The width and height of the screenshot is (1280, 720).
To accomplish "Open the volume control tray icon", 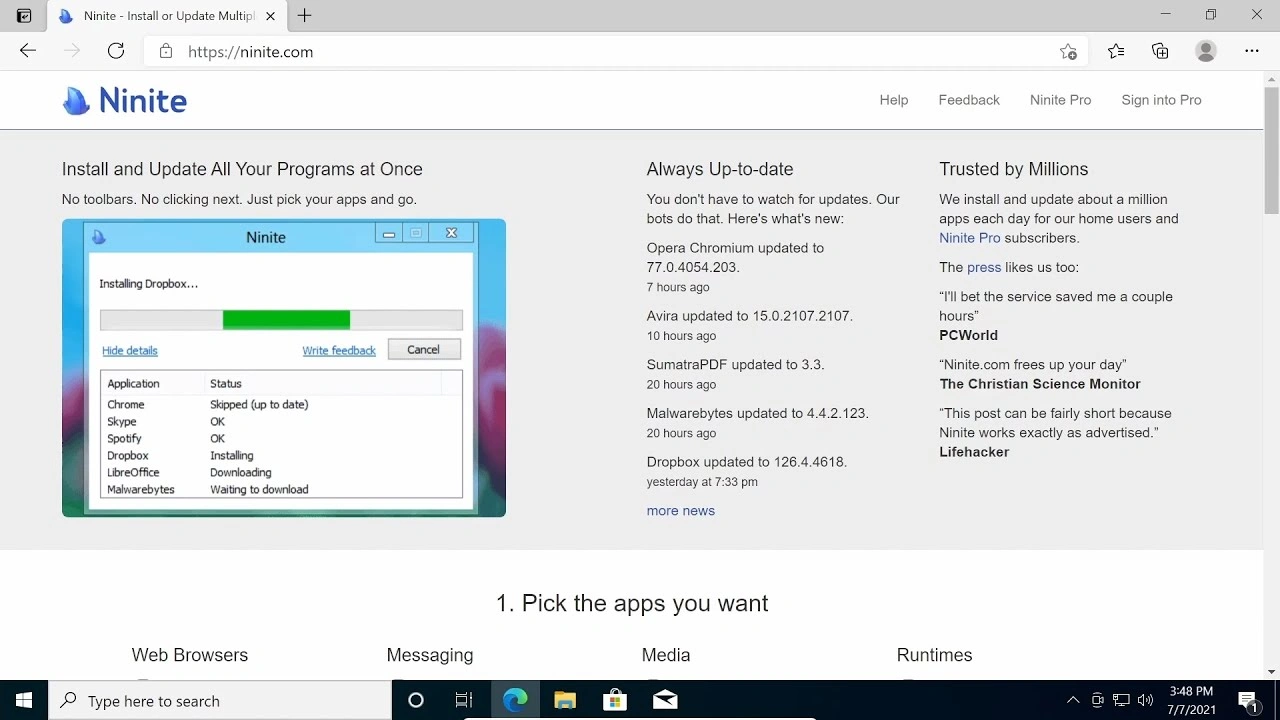I will point(1146,700).
